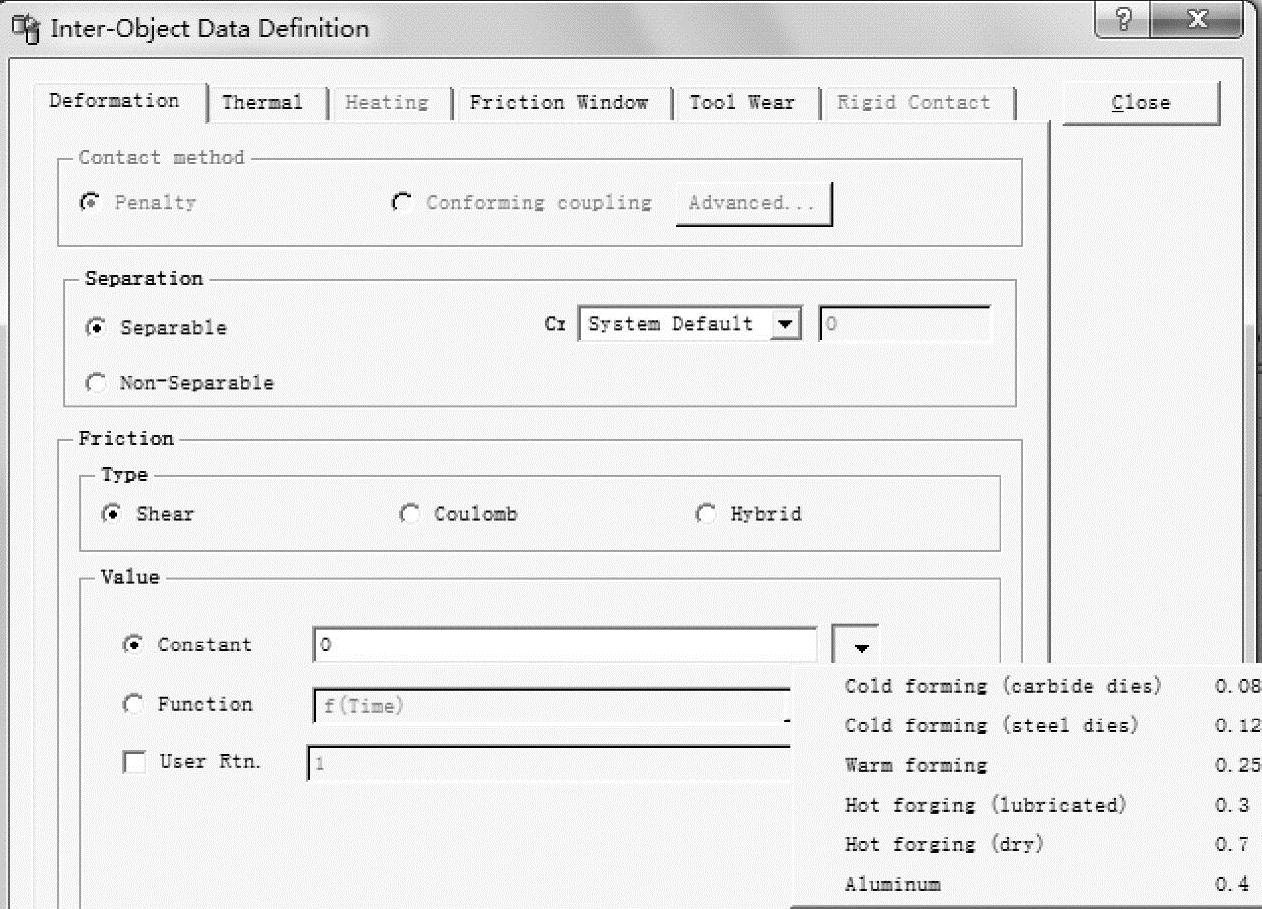The height and width of the screenshot is (909, 1262).
Task: Enable the User Rtn. checkbox
Action: pos(134,762)
